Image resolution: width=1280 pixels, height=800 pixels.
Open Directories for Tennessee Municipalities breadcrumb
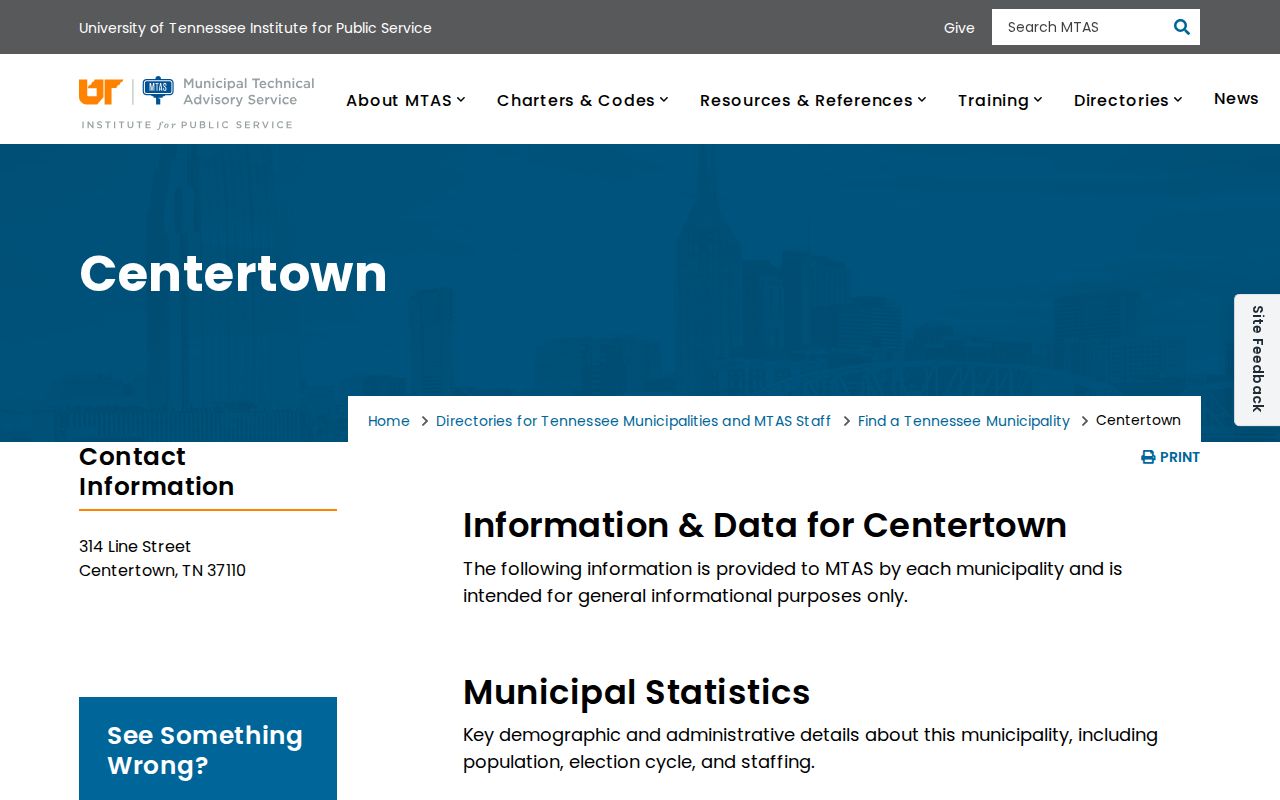pyautogui.click(x=633, y=421)
